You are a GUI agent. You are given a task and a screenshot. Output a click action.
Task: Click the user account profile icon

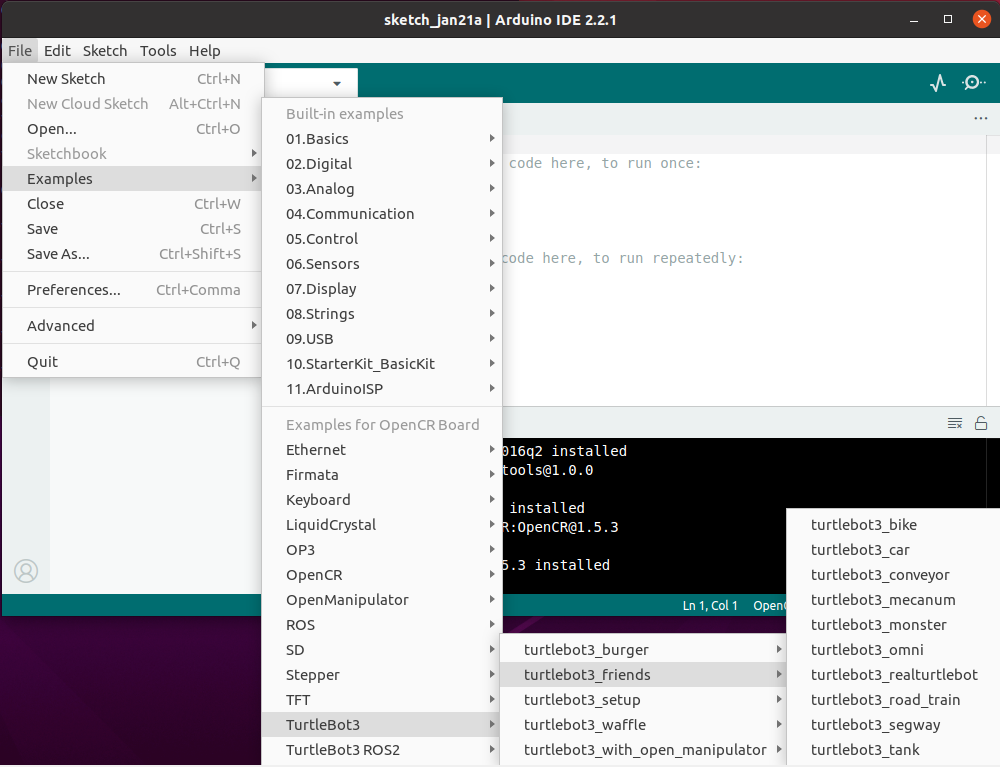click(x=26, y=571)
